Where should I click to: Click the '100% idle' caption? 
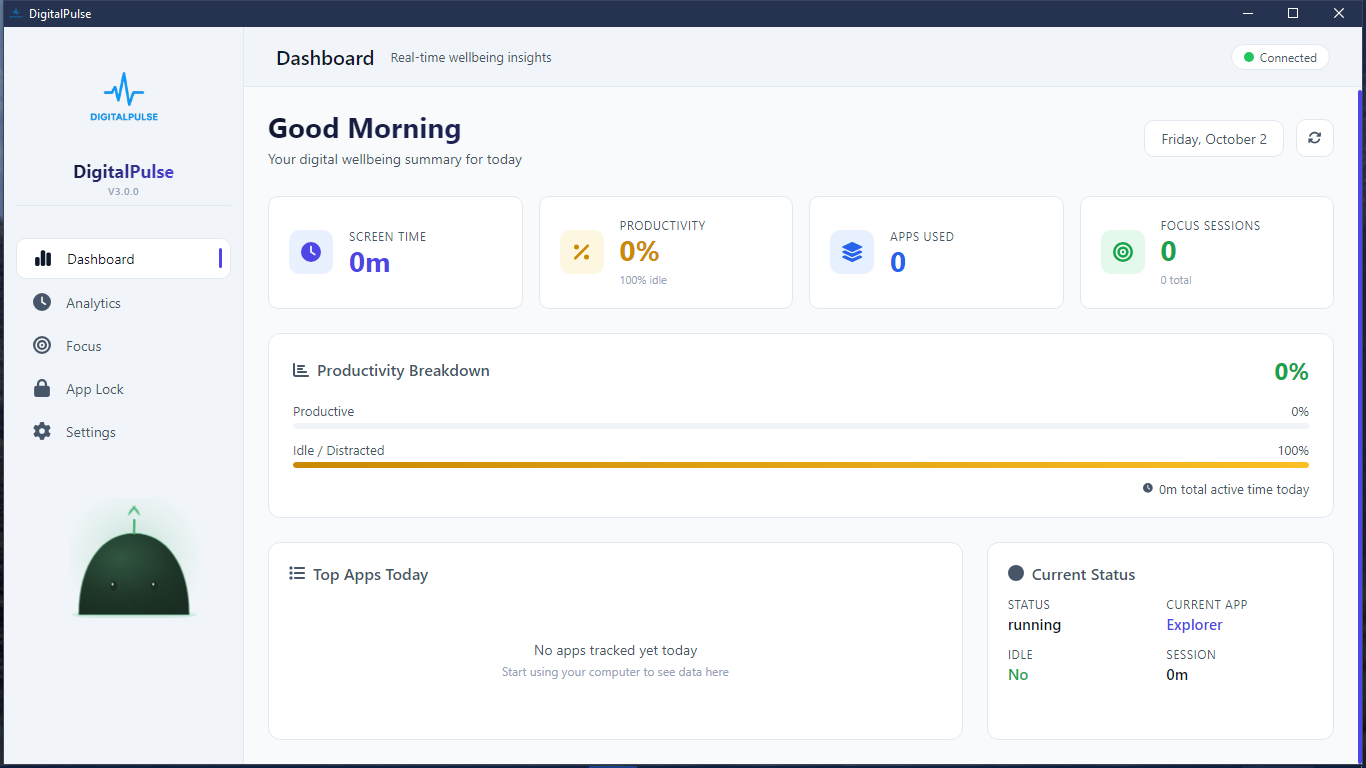click(643, 280)
